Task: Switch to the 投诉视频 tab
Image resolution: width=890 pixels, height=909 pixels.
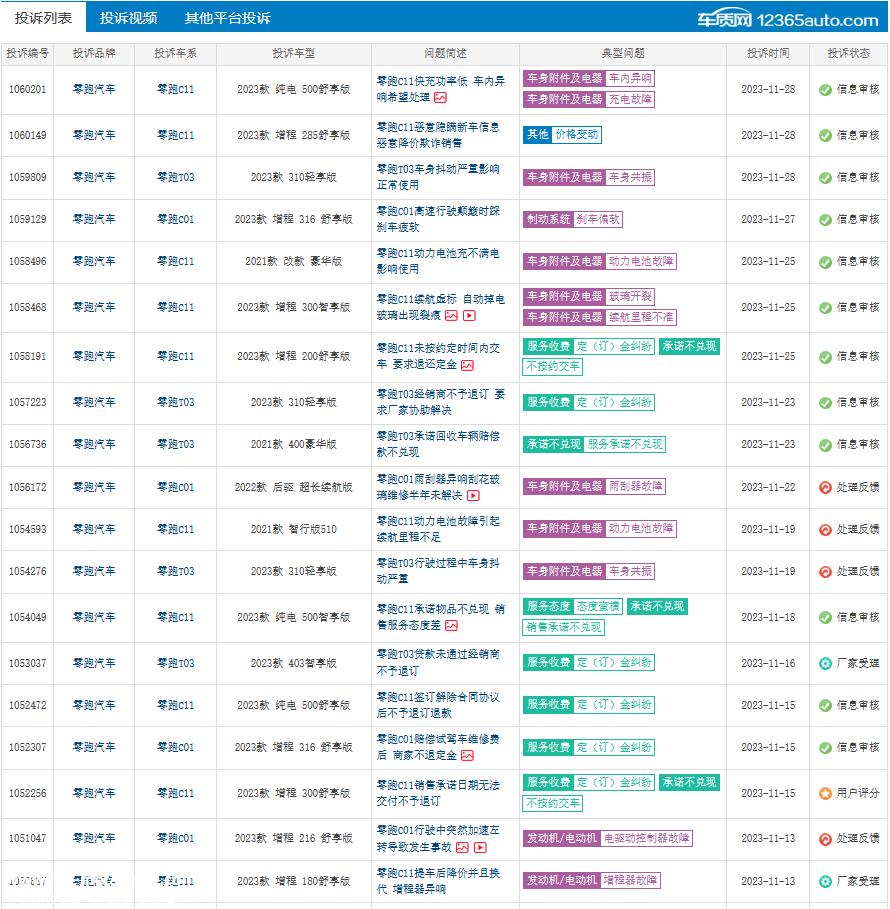Action: tap(128, 18)
